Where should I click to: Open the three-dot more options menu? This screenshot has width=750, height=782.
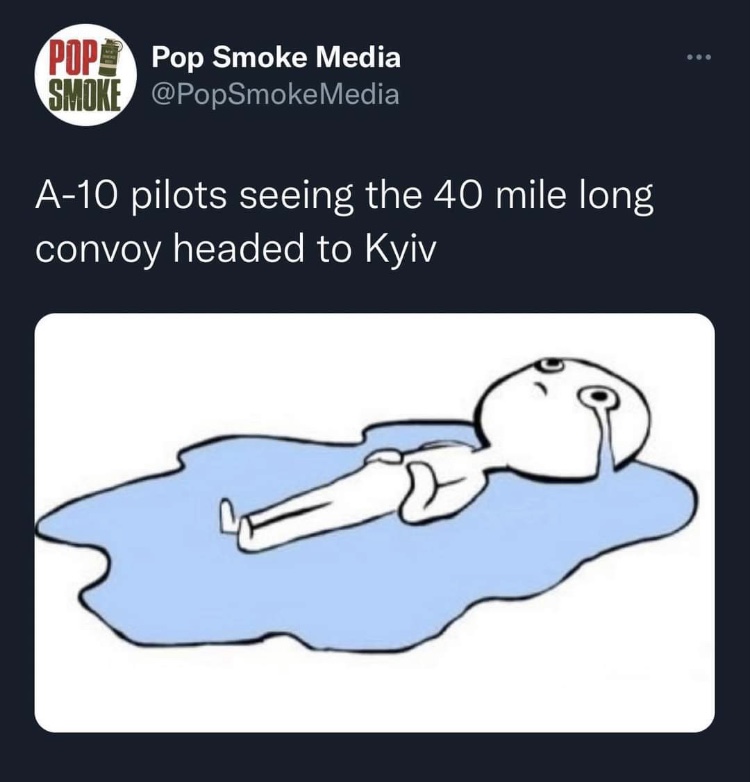tap(699, 58)
